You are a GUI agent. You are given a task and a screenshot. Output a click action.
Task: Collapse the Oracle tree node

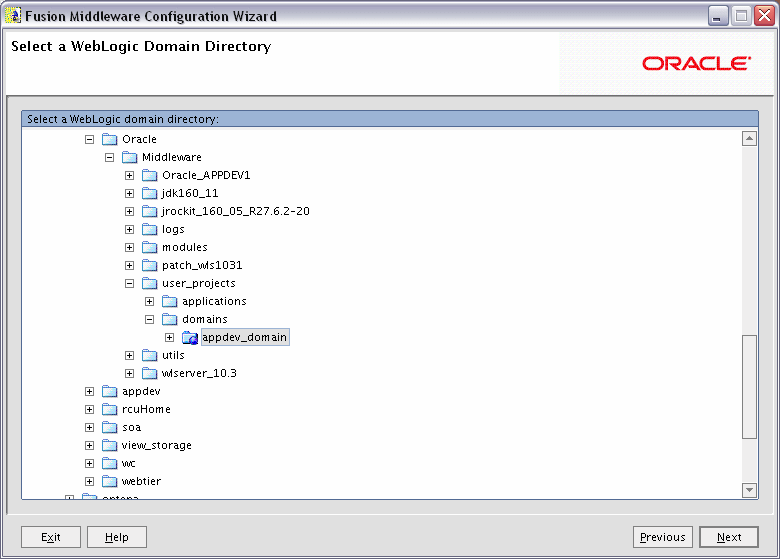click(x=90, y=139)
